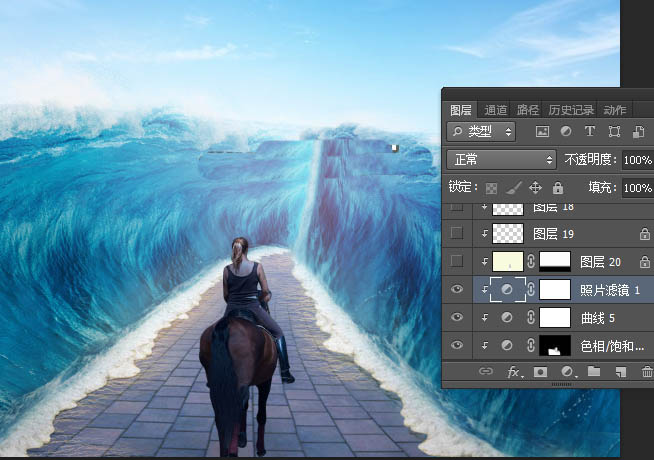Switch to 图层 tab
The image size is (654, 460).
point(460,110)
